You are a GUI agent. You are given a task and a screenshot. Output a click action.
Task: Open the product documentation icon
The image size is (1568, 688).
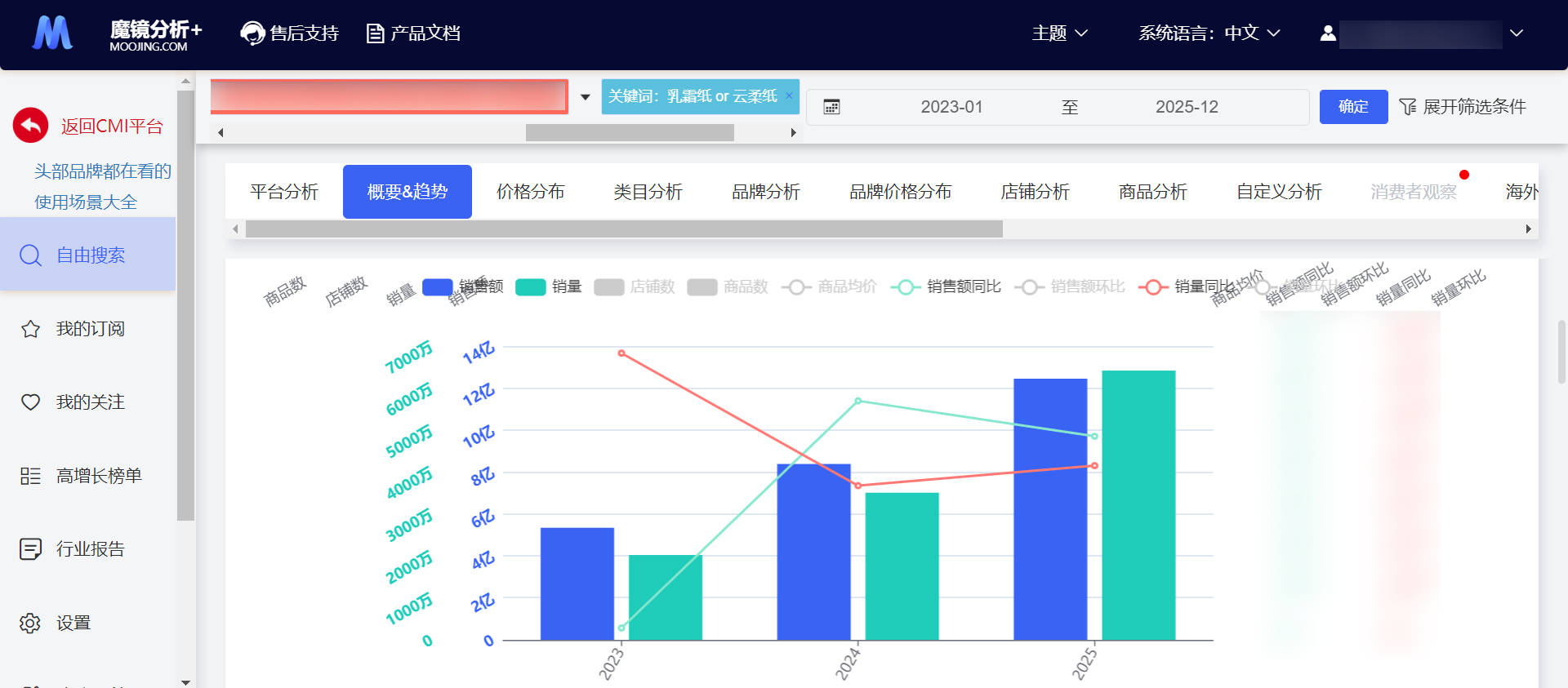point(375,33)
